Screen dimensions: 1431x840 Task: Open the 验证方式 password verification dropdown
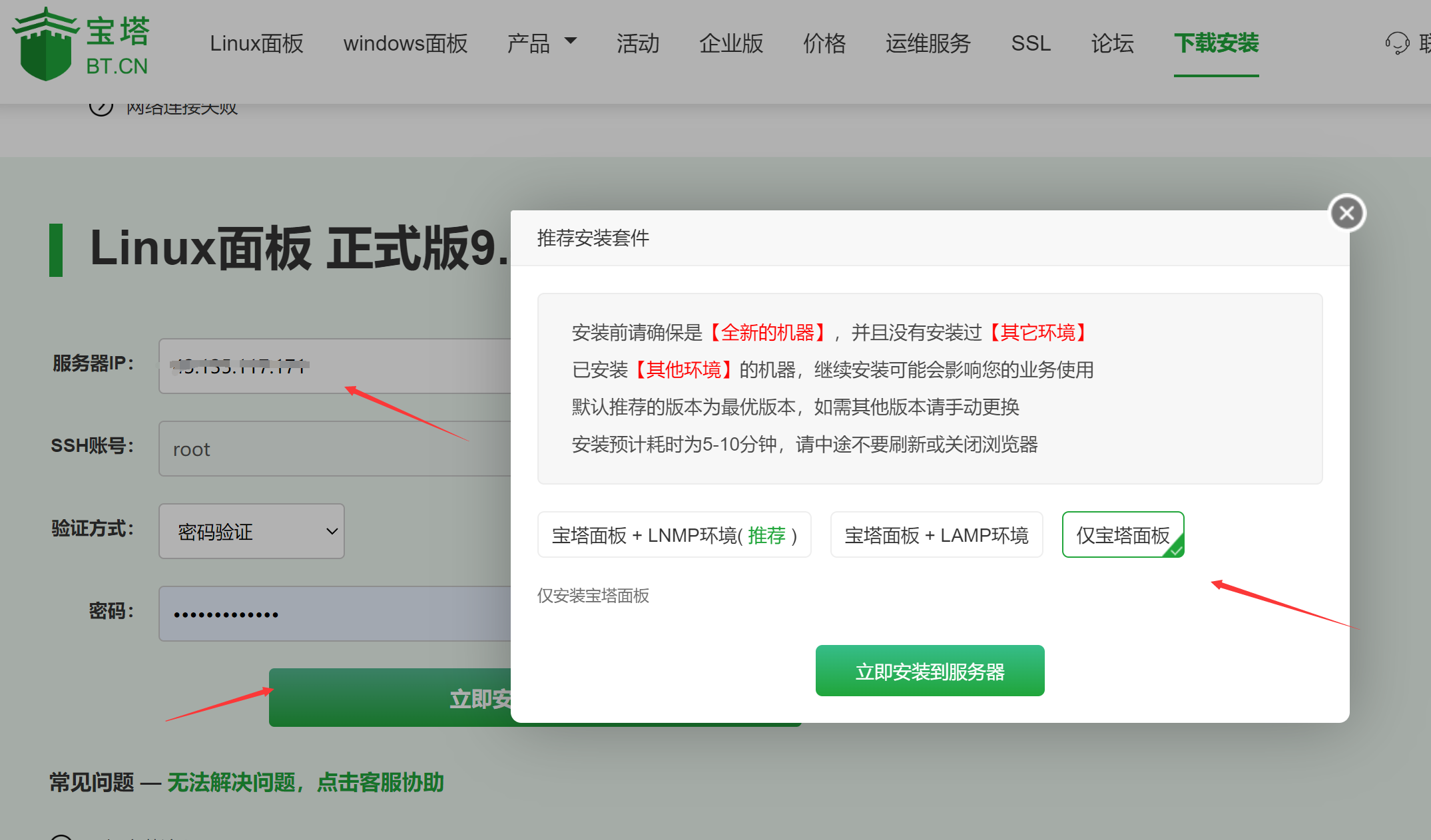coord(252,531)
